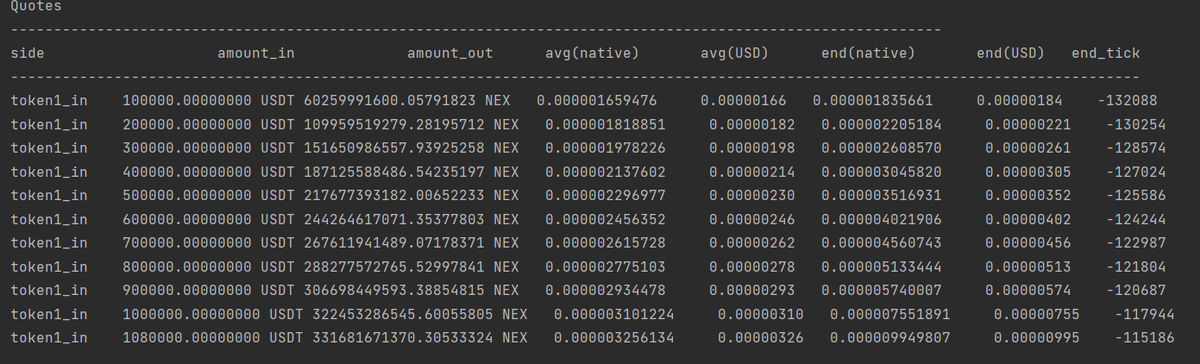Click avg native value 0.000001818851
This screenshot has width=1200, height=364.
coord(606,124)
